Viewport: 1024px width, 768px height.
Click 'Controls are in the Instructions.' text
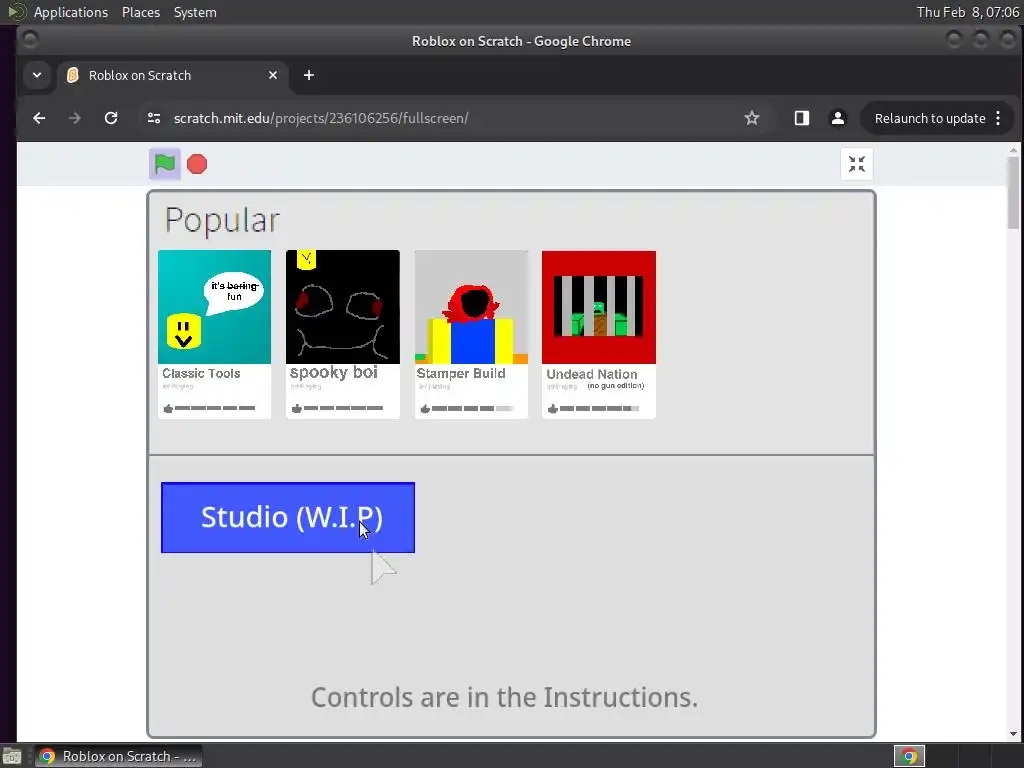coord(504,697)
